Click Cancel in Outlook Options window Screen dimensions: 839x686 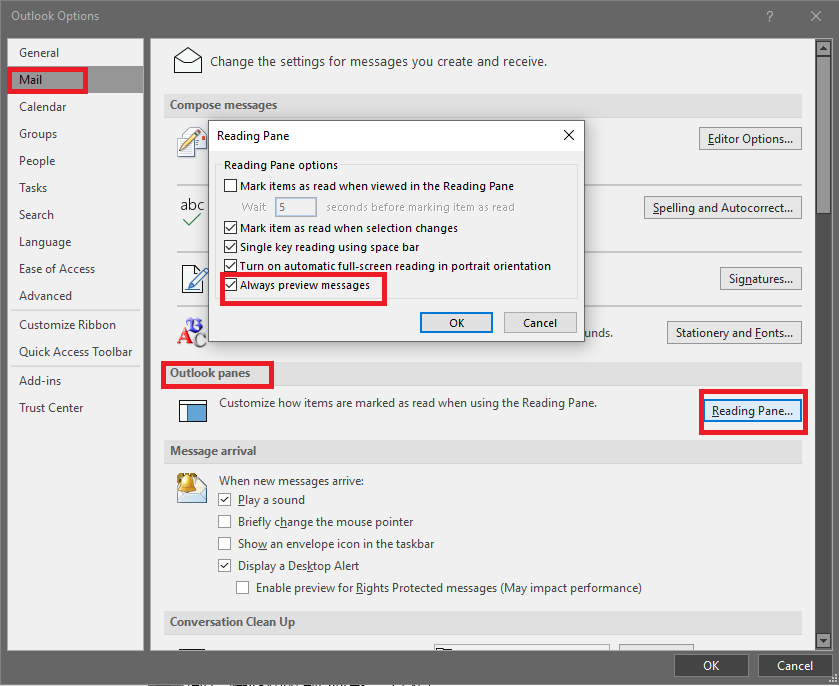[795, 666]
